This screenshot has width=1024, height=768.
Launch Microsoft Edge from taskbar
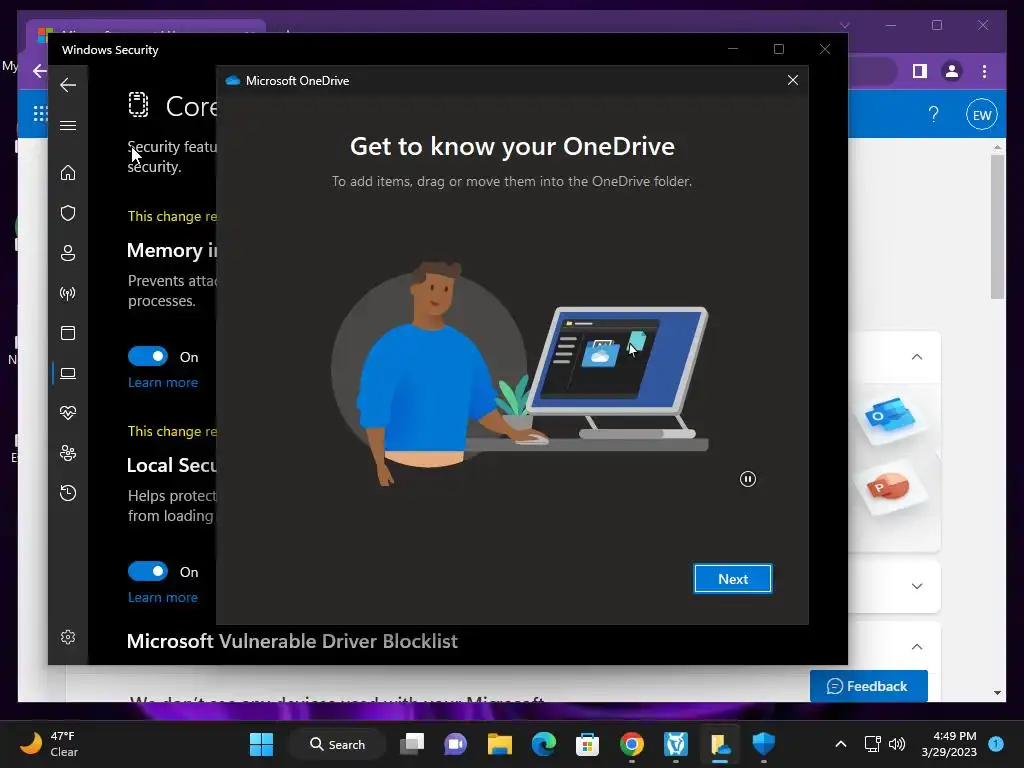pos(543,744)
